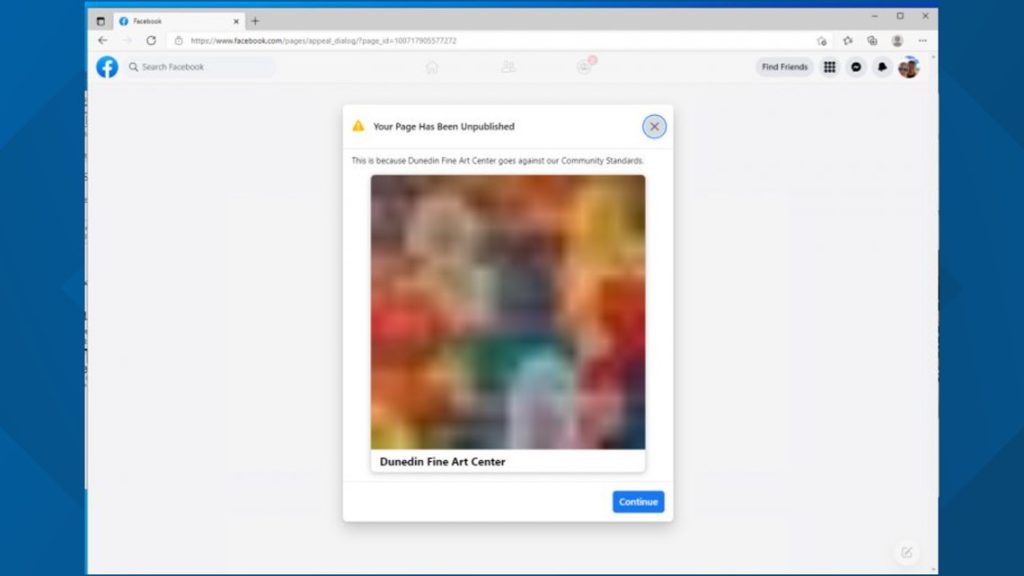Click the Dunedin Fine Art Center title
The width and height of the screenshot is (1024, 576).
(x=442, y=461)
